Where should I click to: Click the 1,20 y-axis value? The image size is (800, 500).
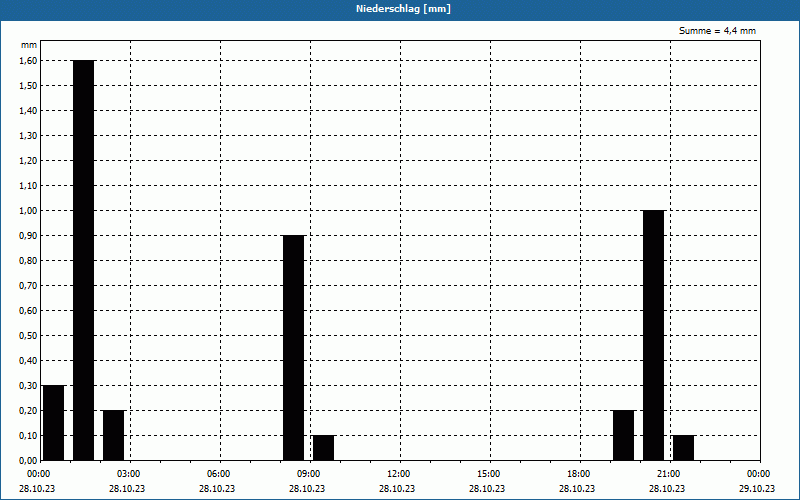tap(28, 161)
